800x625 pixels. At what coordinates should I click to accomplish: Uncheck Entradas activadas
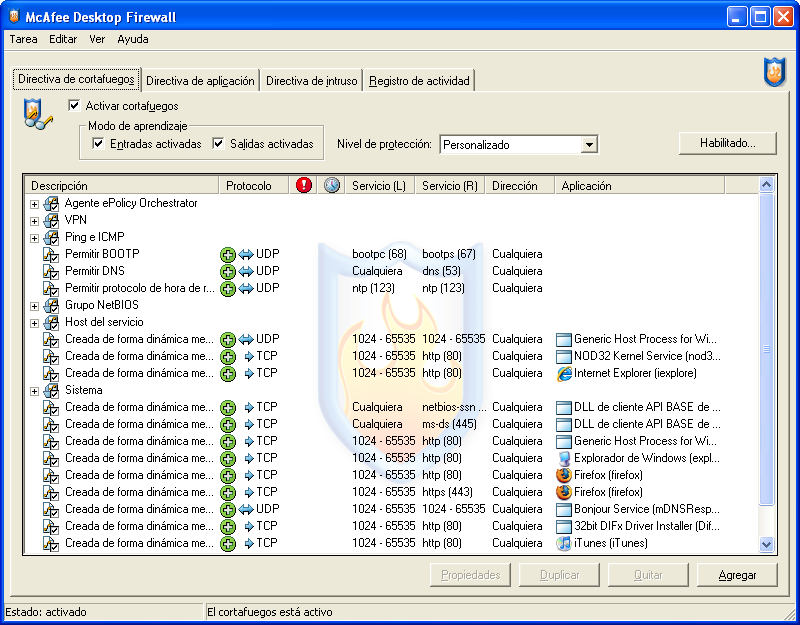[98, 143]
